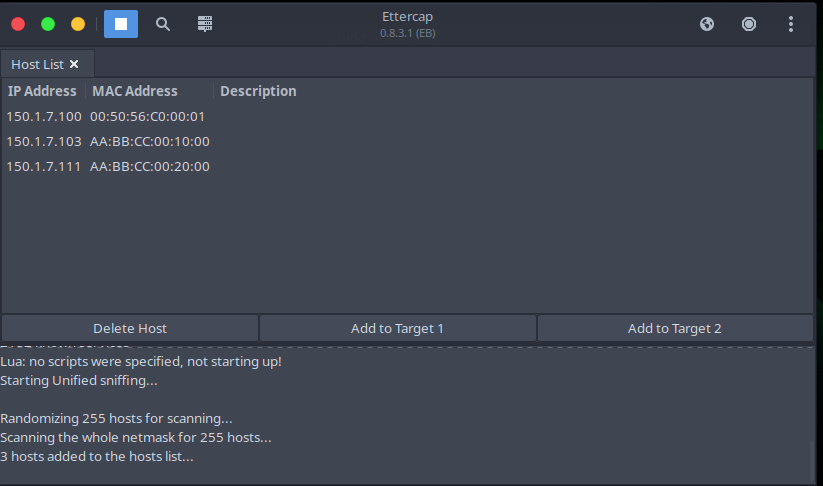
Task: Click the '3 hosts added to the hosts list' log line
Action: pos(97,456)
